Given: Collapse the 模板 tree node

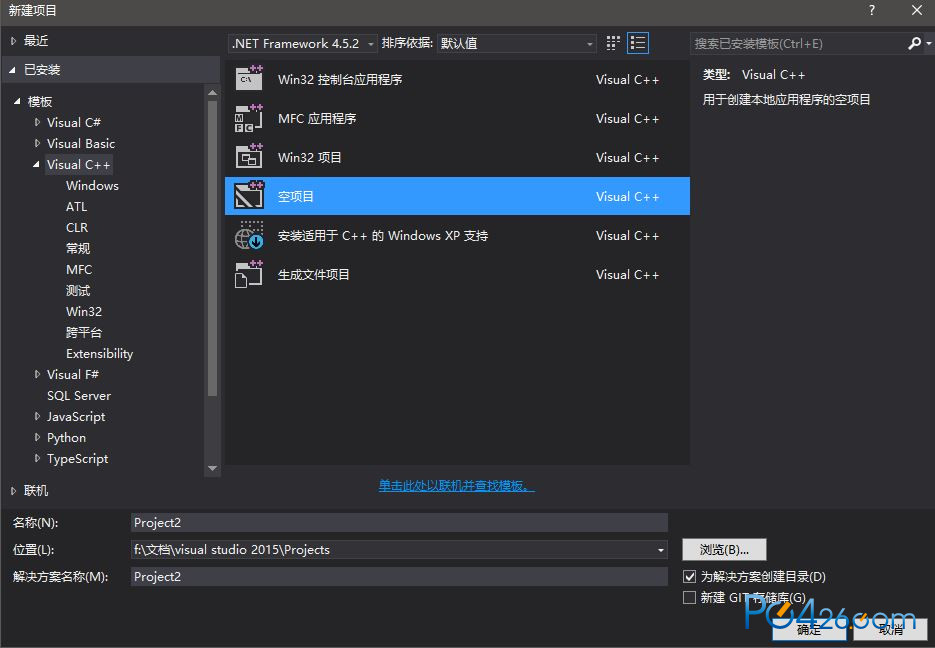Looking at the screenshot, I should click(17, 101).
